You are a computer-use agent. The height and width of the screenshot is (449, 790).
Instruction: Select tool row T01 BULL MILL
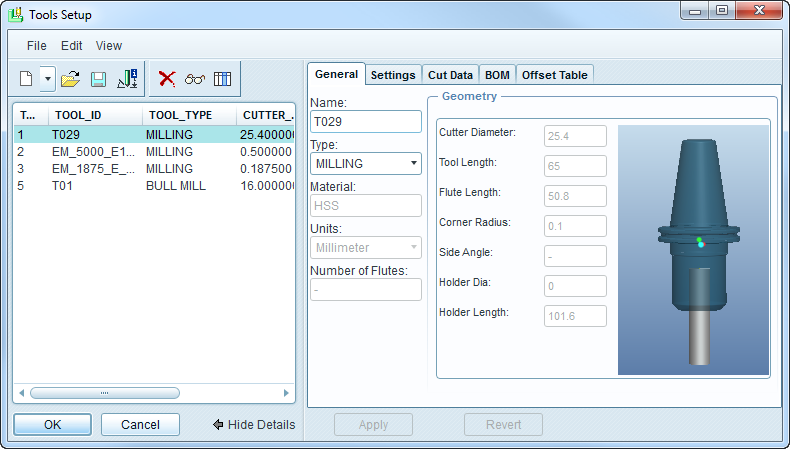pos(154,186)
